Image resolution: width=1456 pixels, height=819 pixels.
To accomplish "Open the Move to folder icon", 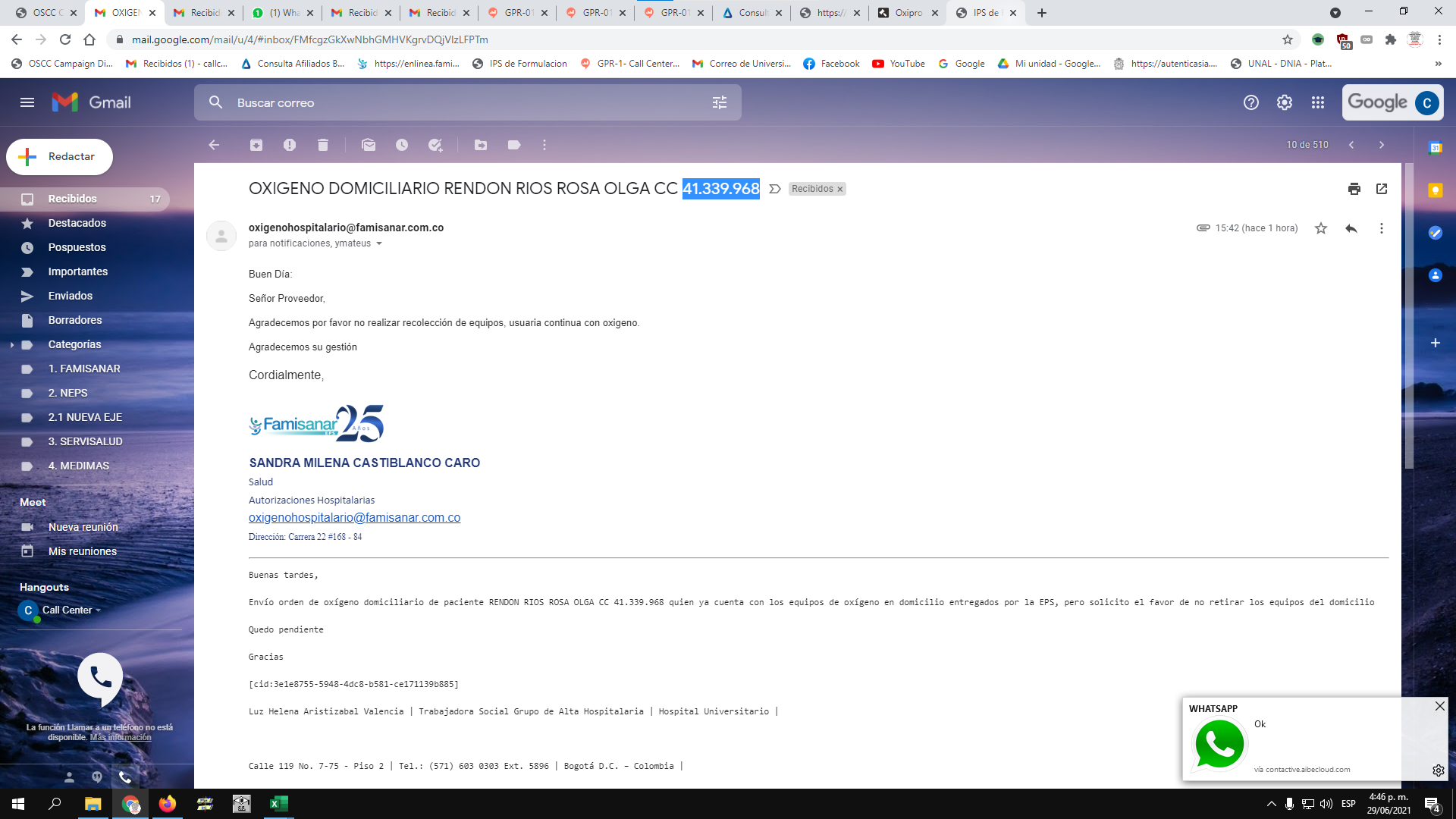I will point(481,145).
